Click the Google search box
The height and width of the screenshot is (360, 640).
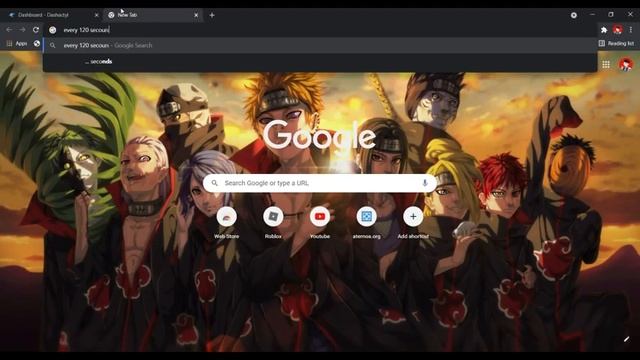point(320,183)
